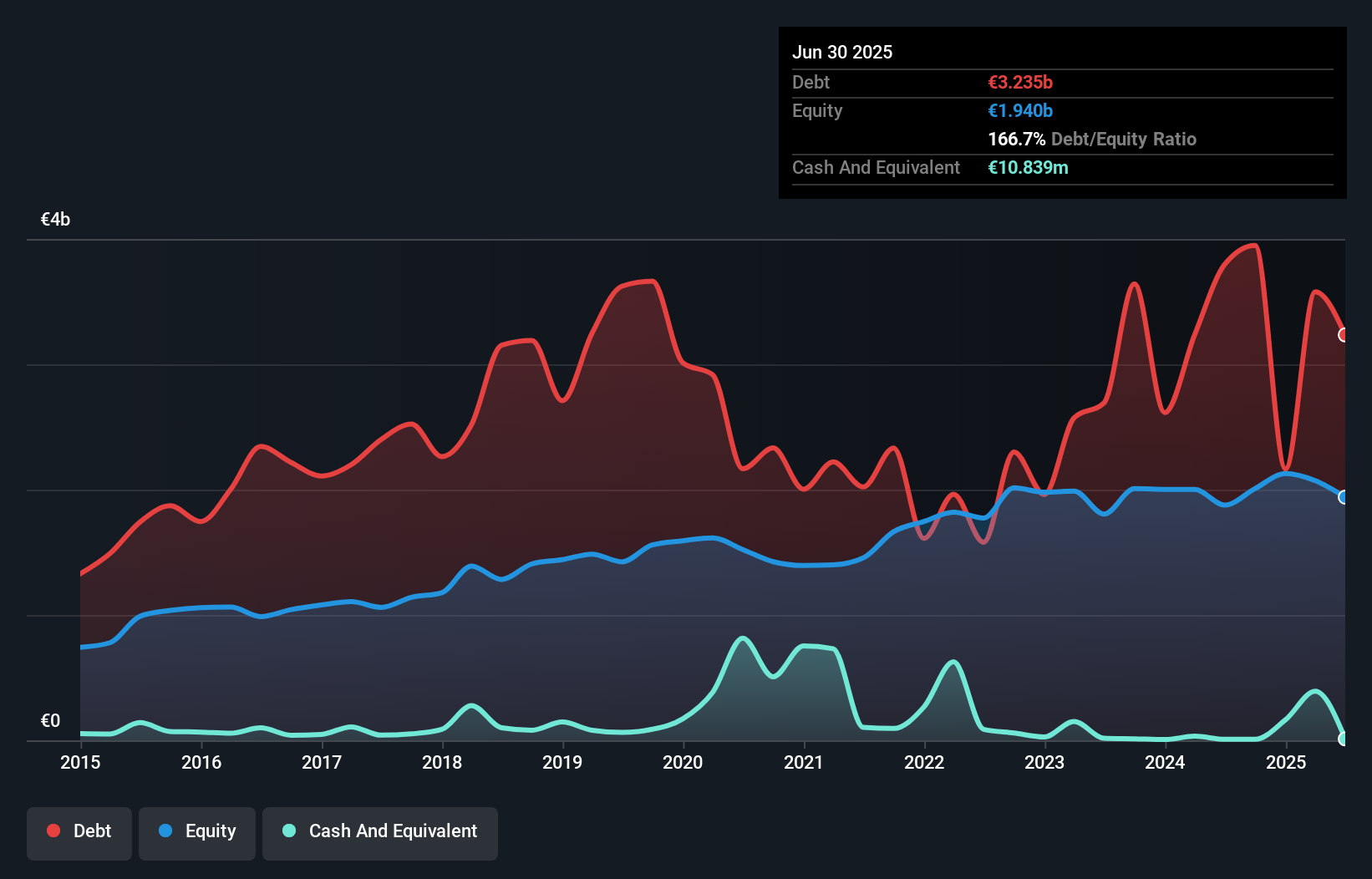1372x879 pixels.
Task: Click the 2018 x-axis label
Action: coord(442,762)
